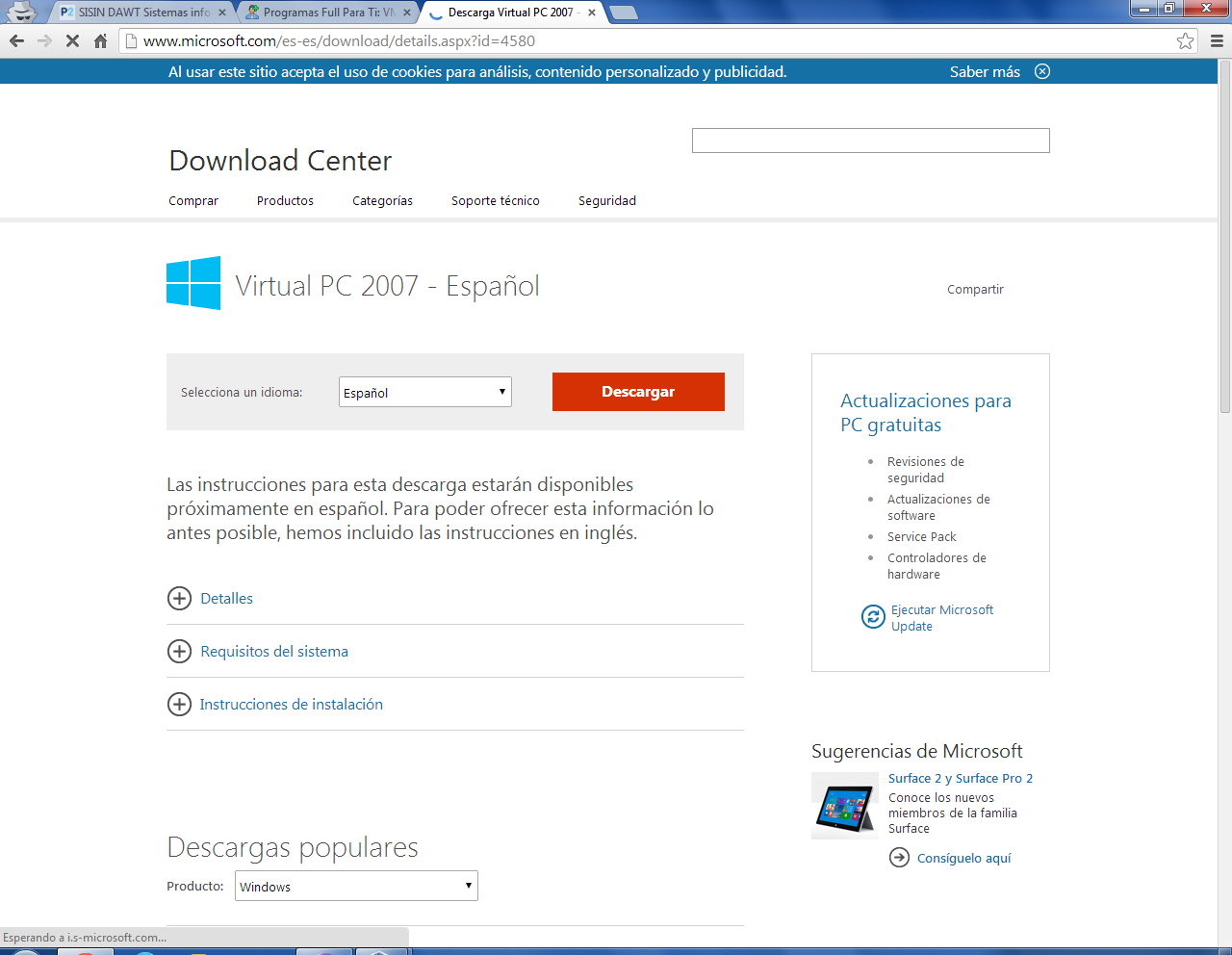Open the Comprar menu

[193, 200]
